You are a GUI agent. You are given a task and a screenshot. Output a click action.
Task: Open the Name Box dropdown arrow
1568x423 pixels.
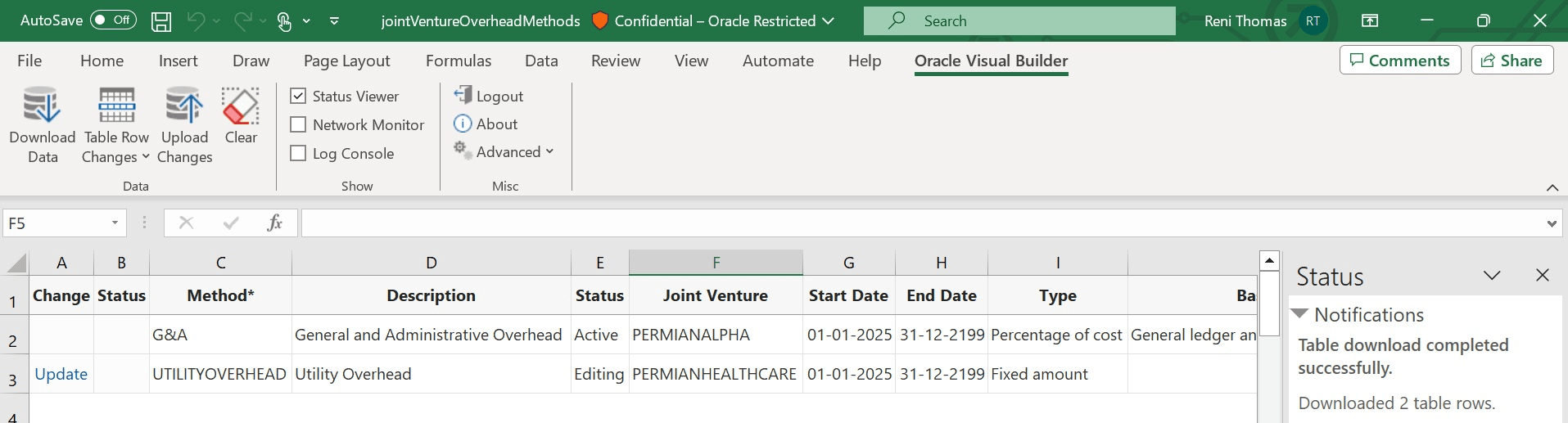tap(115, 223)
